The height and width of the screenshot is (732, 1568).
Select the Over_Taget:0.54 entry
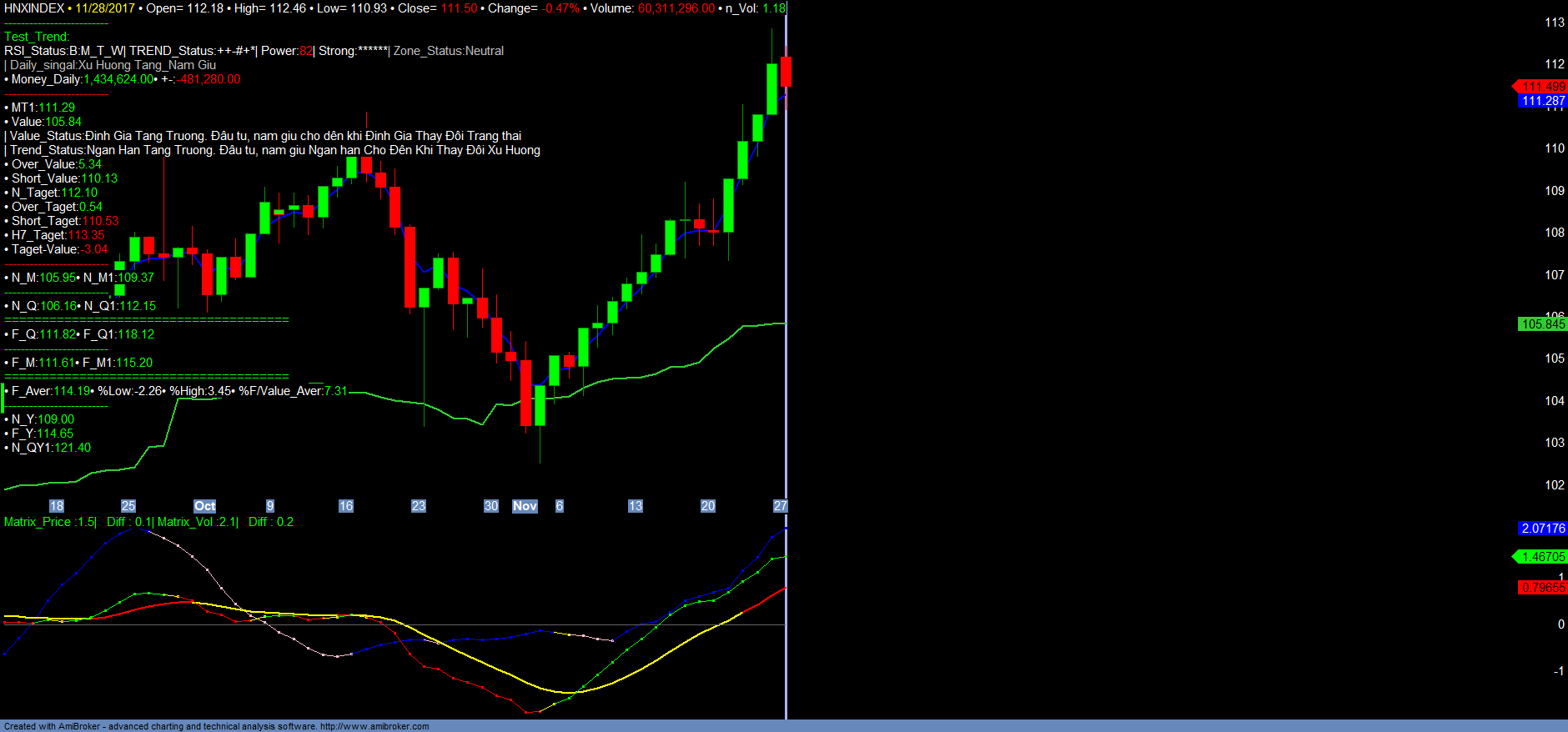coord(57,207)
